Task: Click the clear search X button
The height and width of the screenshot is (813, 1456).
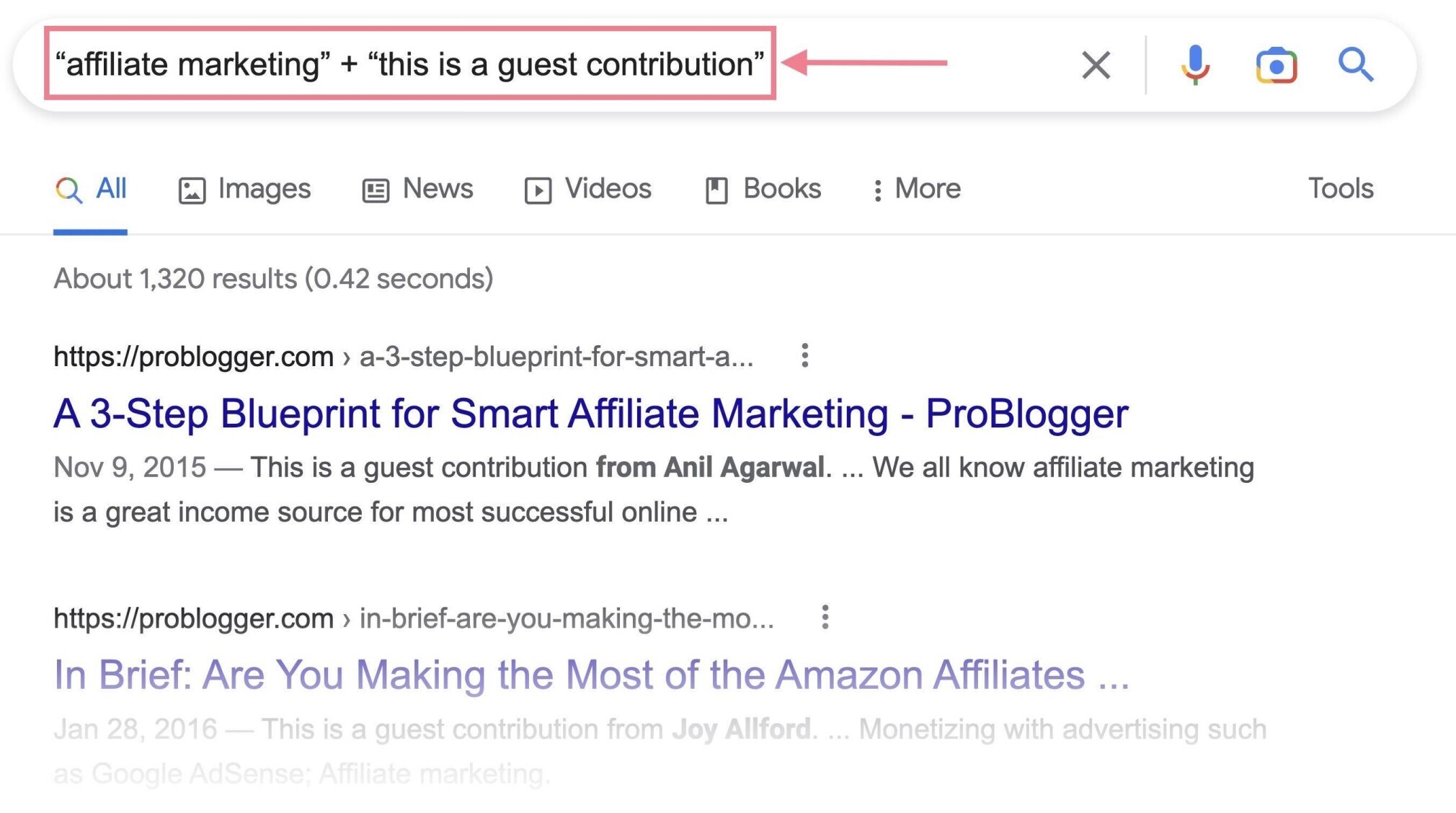Action: pos(1096,64)
